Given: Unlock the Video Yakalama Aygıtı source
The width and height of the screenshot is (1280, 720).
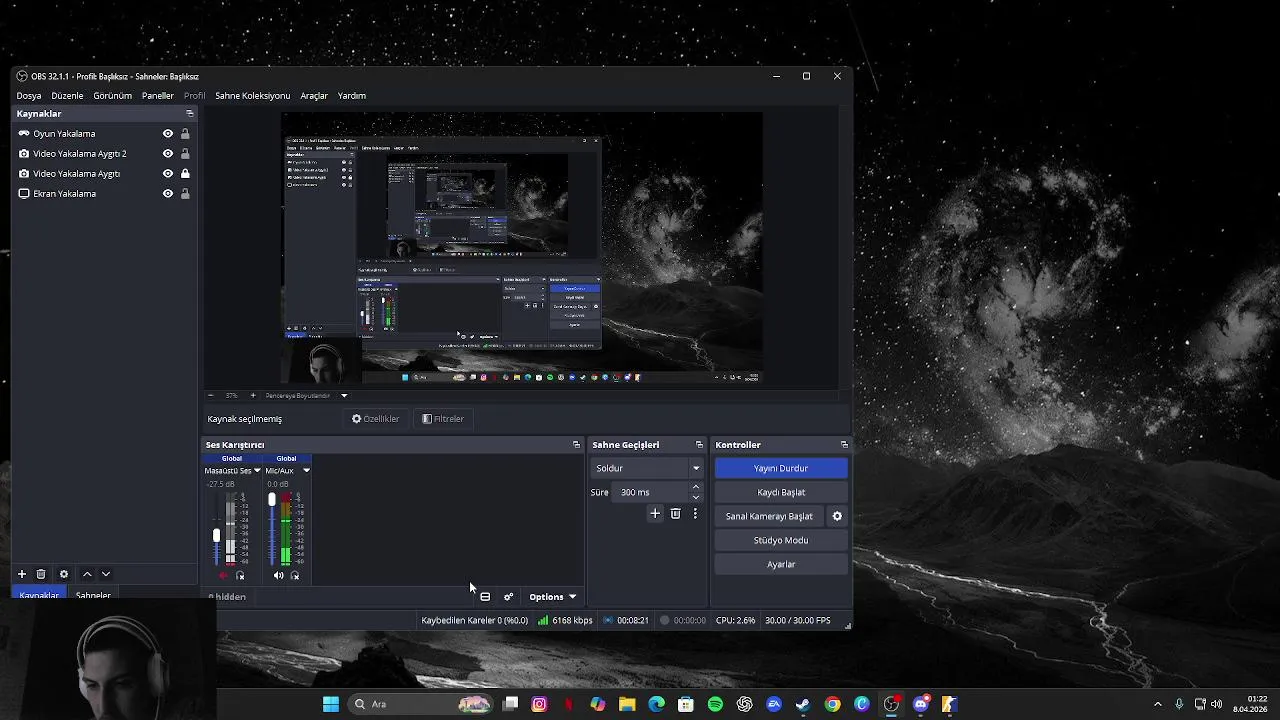Looking at the screenshot, I should point(185,174).
